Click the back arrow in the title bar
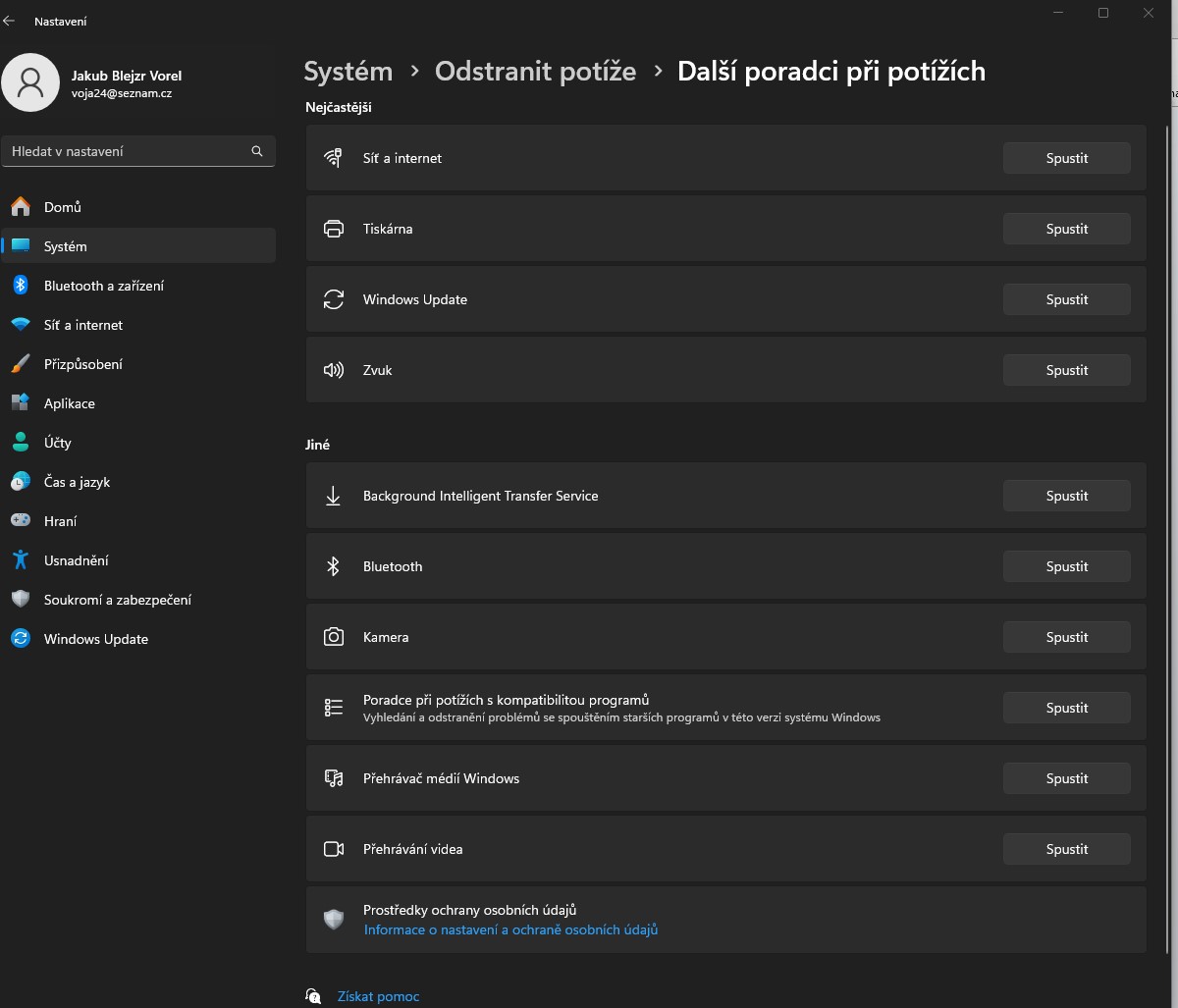 coord(10,21)
